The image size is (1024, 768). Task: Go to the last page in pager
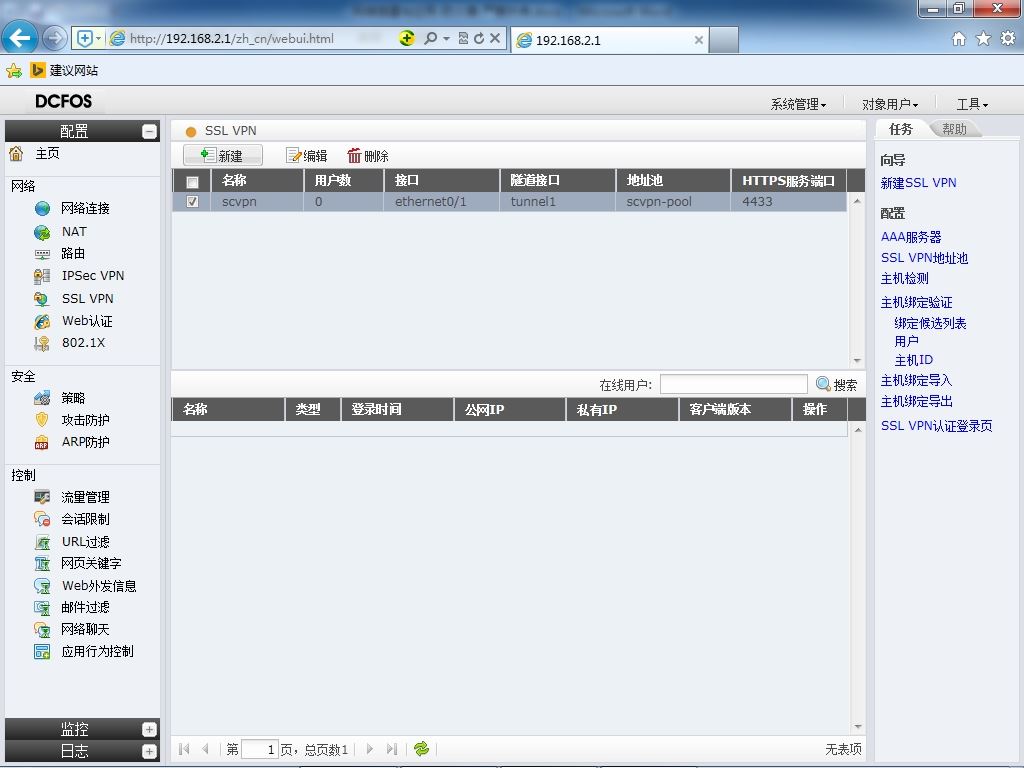[x=392, y=749]
